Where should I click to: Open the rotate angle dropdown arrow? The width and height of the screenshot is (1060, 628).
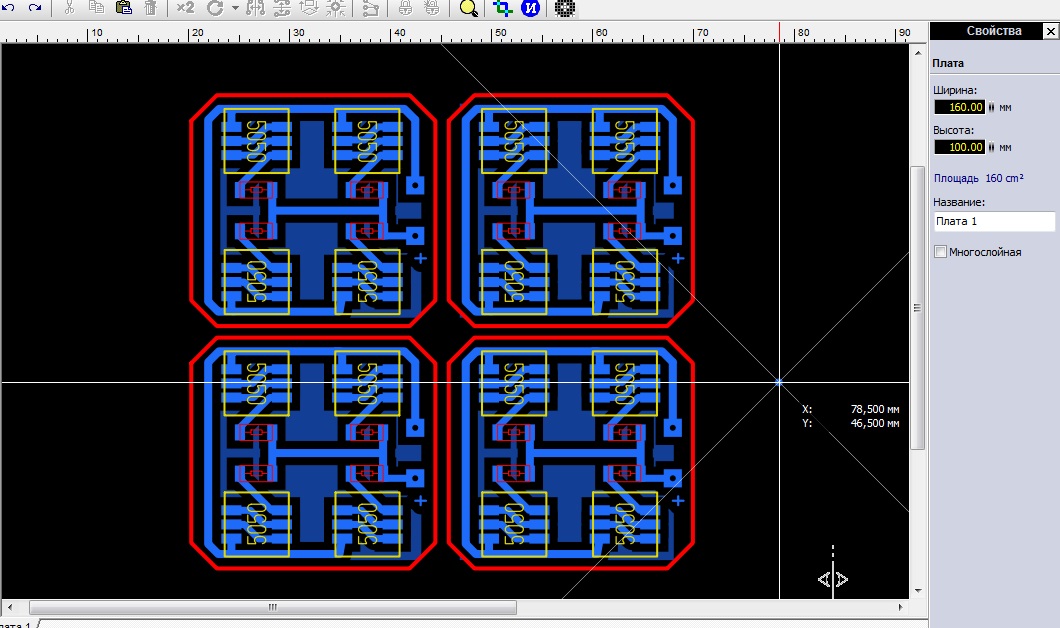[235, 8]
